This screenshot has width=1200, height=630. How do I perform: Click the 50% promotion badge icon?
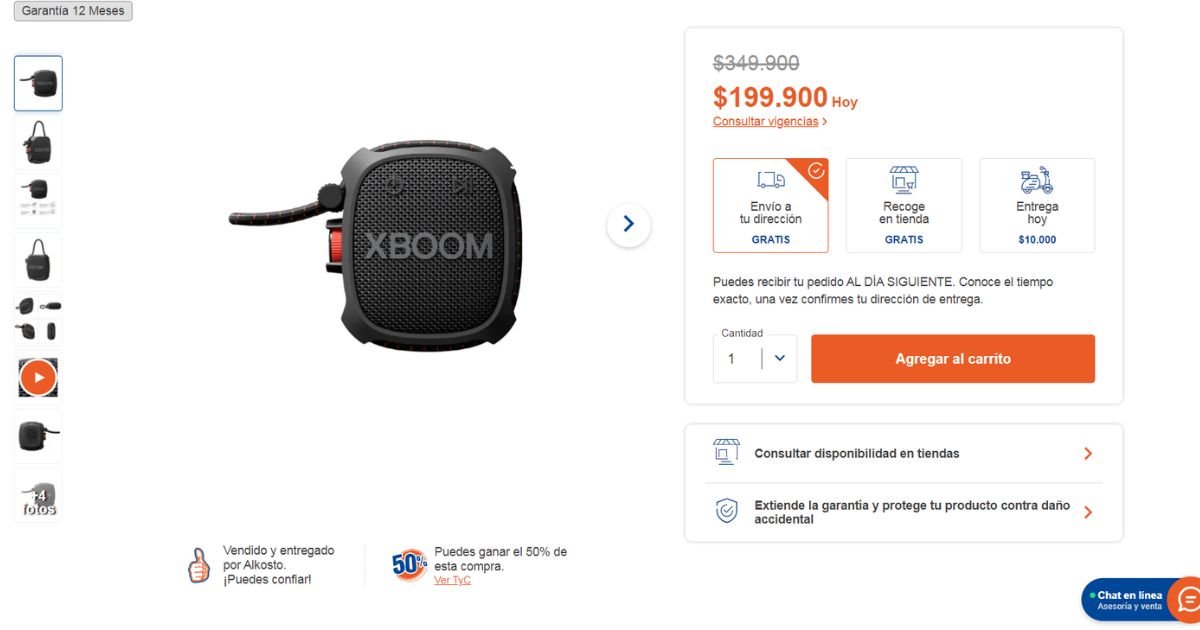[409, 565]
